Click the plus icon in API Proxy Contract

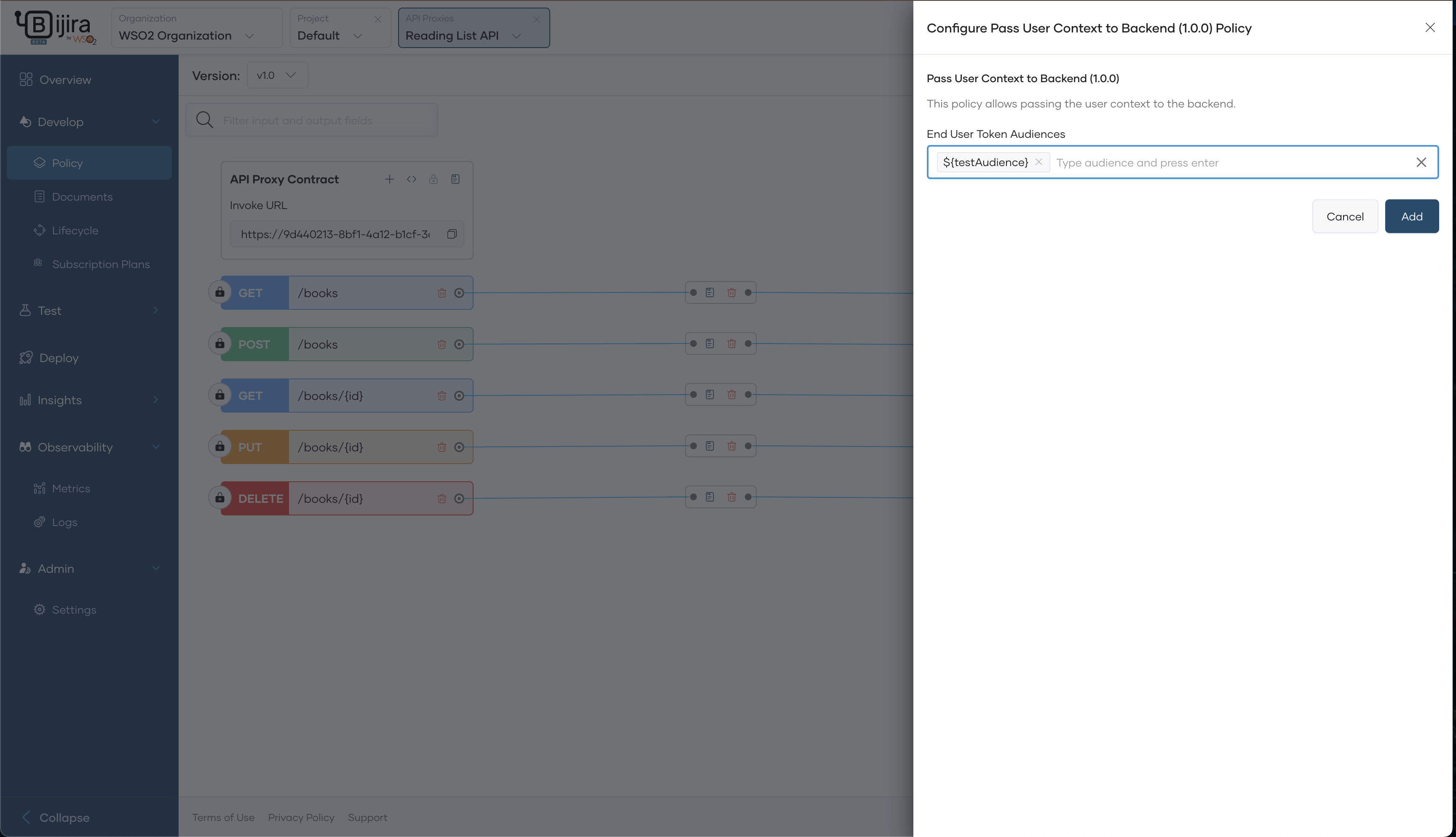[x=390, y=180]
